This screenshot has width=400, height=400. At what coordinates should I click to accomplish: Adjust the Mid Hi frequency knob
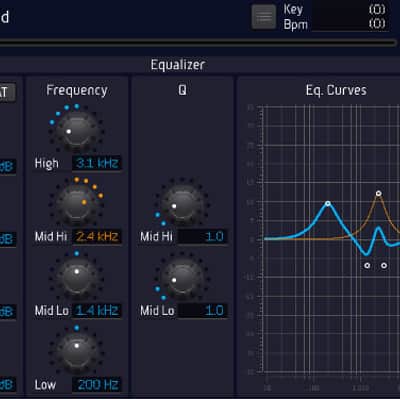tap(76, 205)
